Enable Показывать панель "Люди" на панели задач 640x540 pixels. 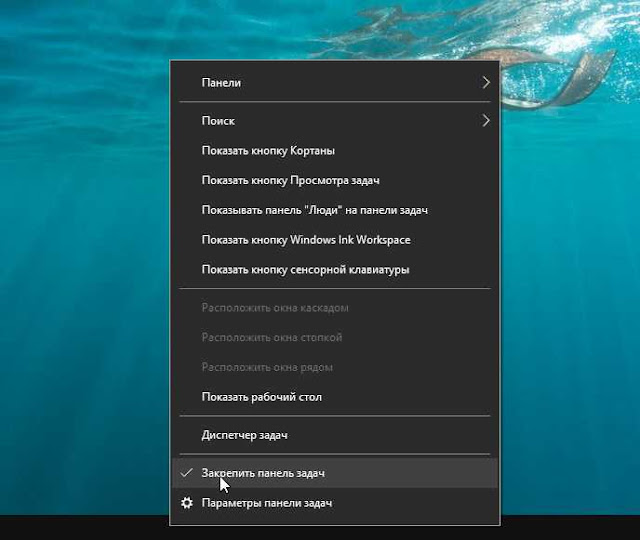pos(334,210)
